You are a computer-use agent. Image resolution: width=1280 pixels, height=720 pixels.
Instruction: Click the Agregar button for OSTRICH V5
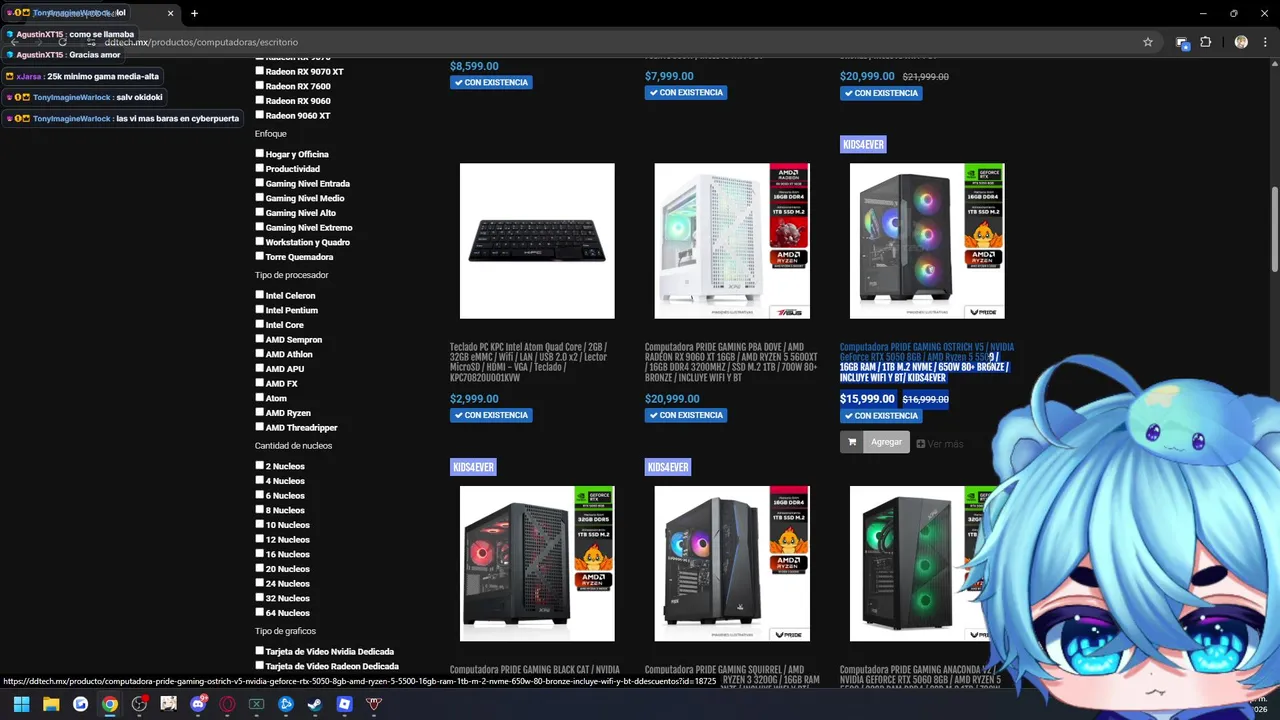click(886, 442)
